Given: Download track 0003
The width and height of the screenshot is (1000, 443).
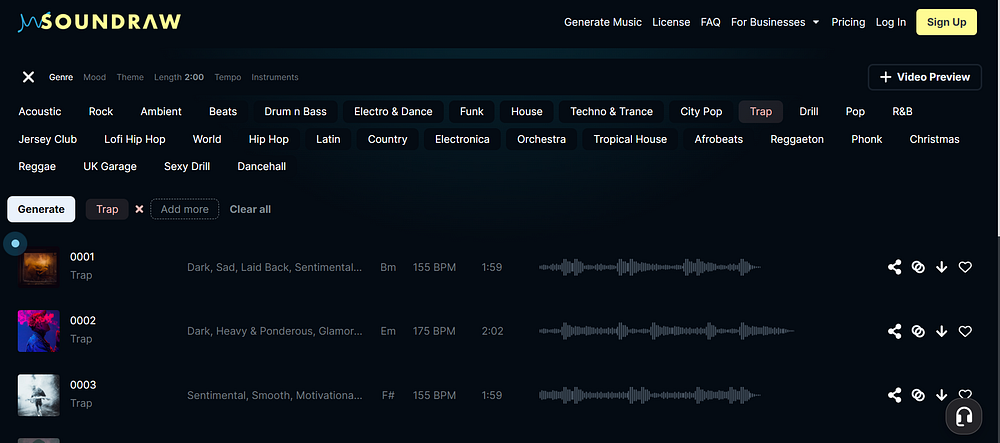Looking at the screenshot, I should [941, 395].
